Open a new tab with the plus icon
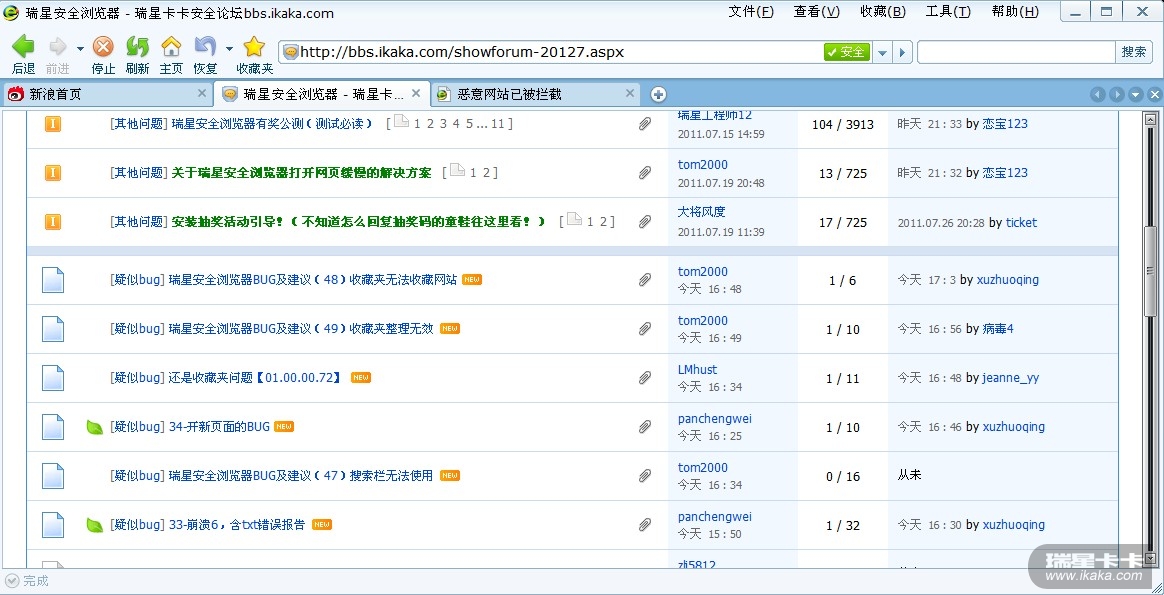The width and height of the screenshot is (1164, 595). point(658,94)
